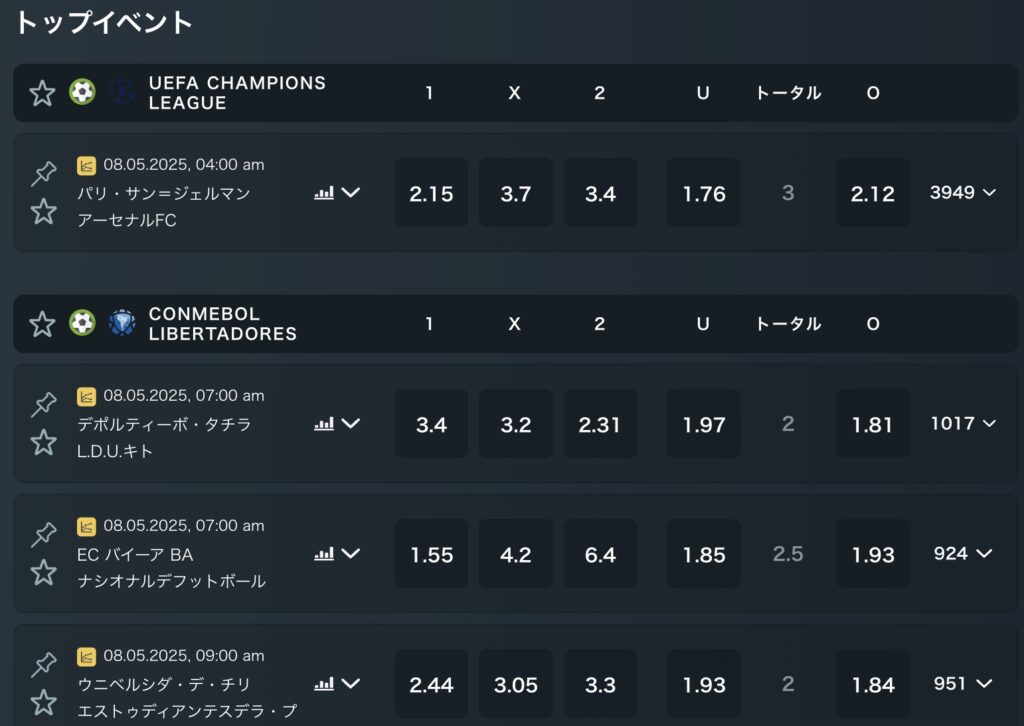Expand the 3949 more markets dropdown

click(963, 193)
